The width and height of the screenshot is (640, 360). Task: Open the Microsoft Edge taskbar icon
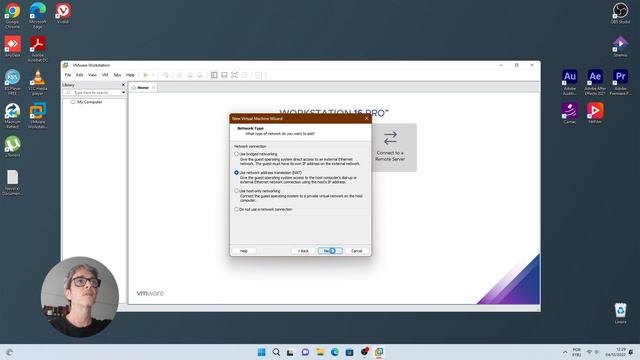coord(335,352)
